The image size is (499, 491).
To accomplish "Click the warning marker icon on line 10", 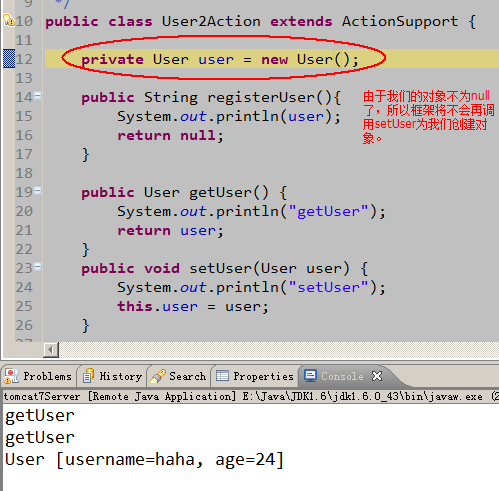I will pos(8,20).
